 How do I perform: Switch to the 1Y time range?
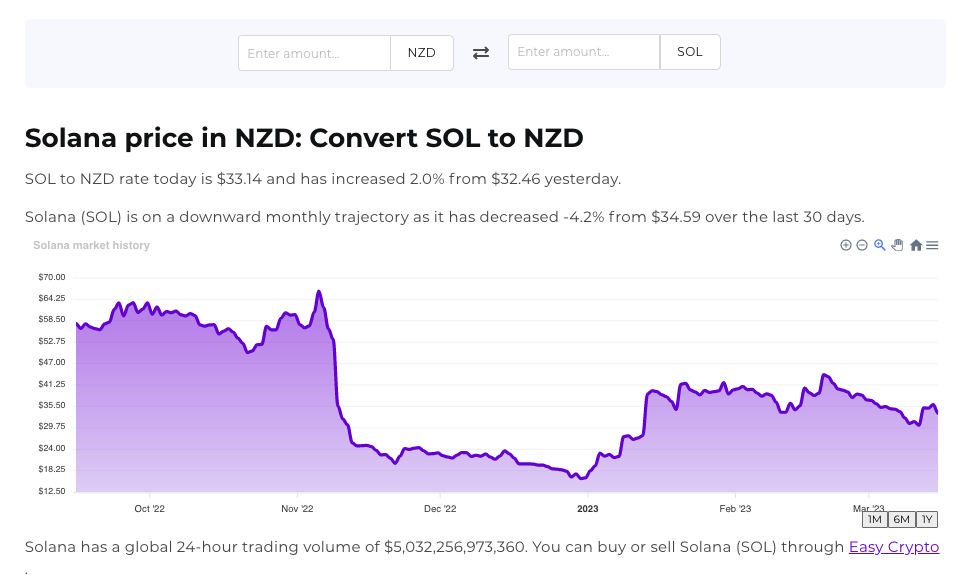(x=926, y=519)
